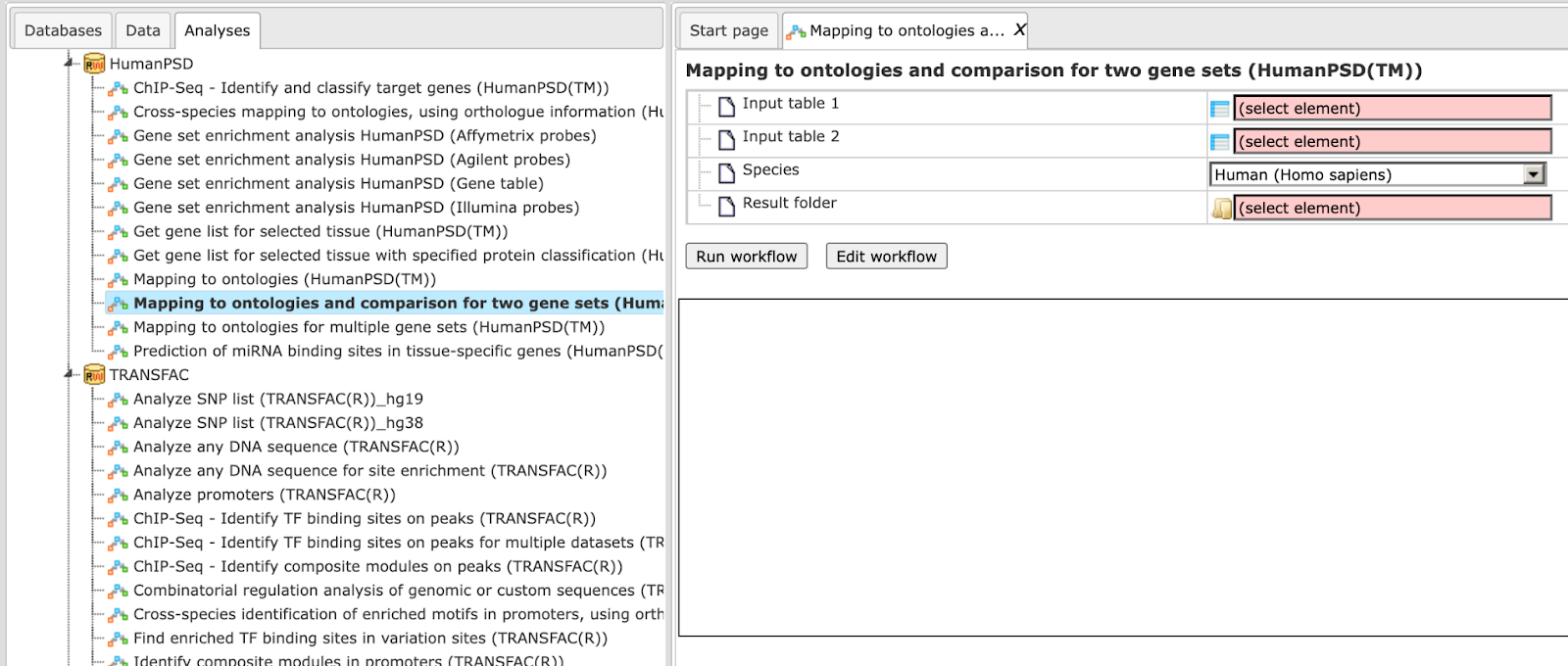Image resolution: width=1568 pixels, height=666 pixels.
Task: Click Input table 1 select element field
Action: [1393, 109]
